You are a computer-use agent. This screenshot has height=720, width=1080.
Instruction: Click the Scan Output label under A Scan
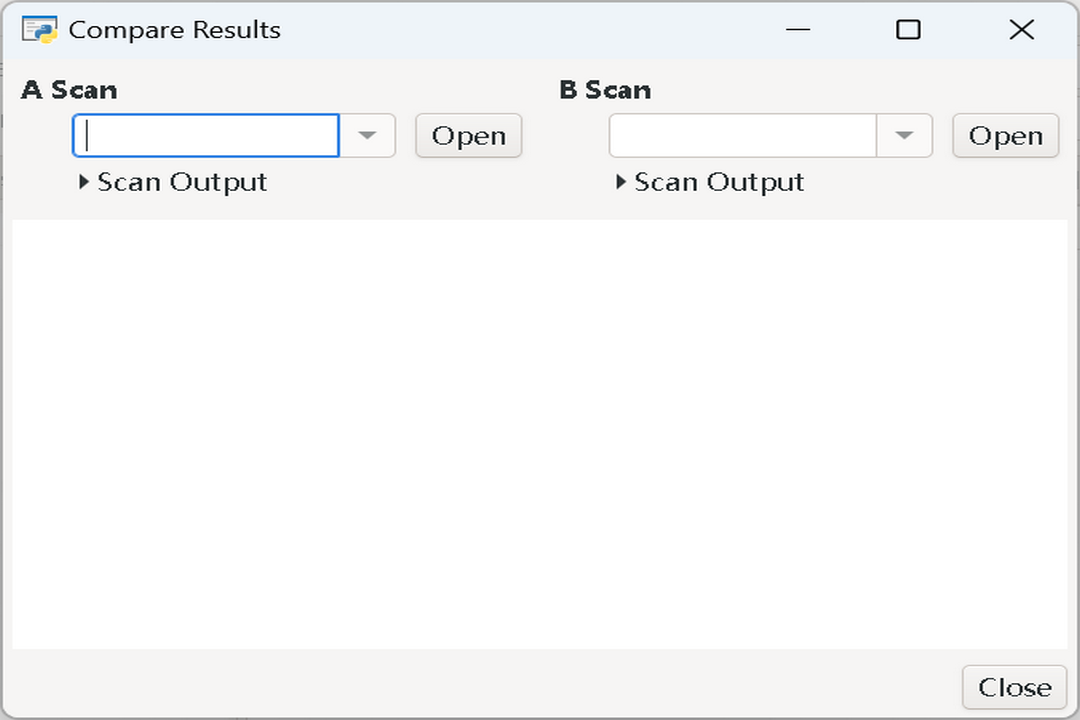pyautogui.click(x=182, y=182)
